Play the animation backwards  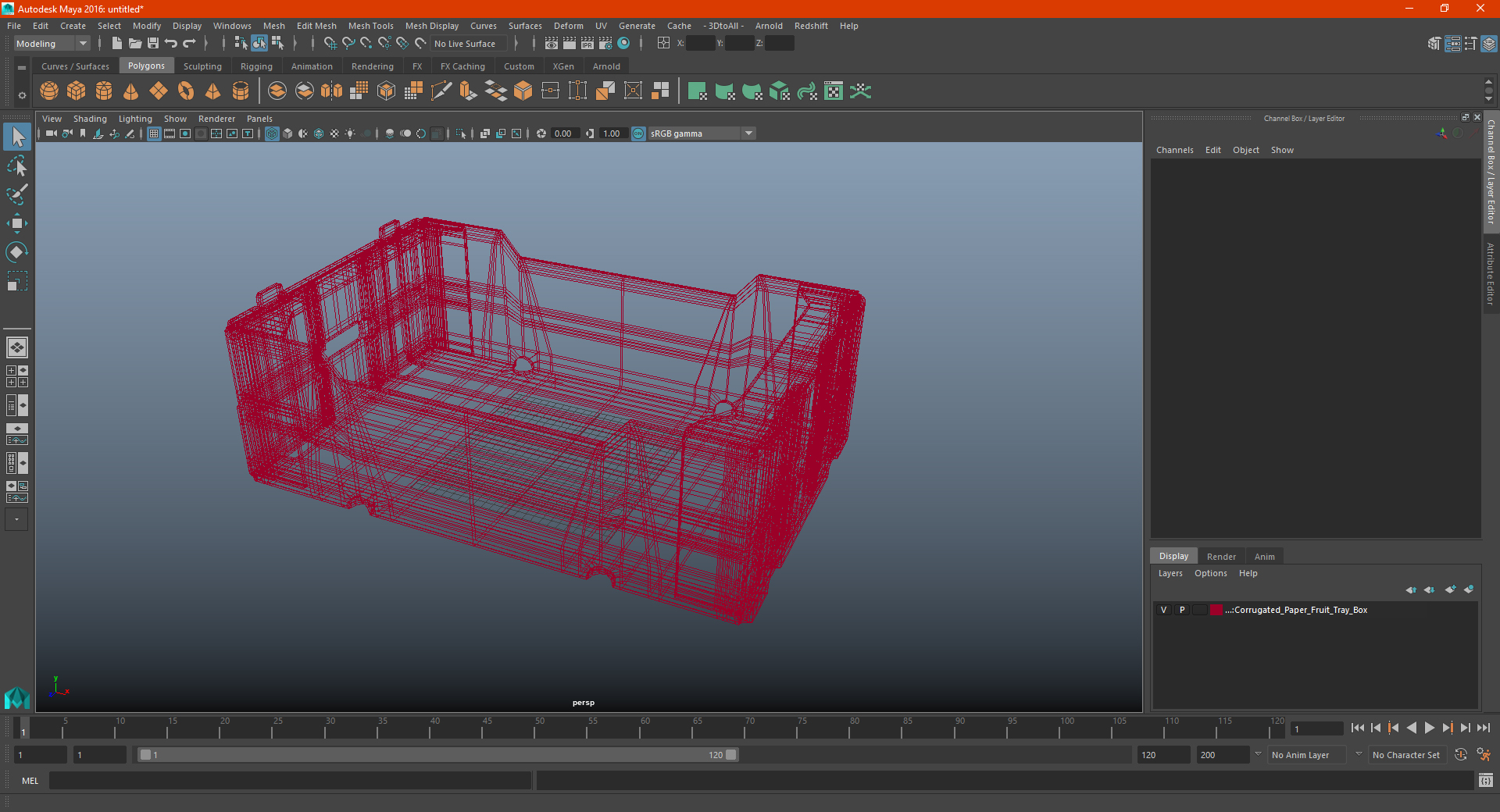click(1412, 728)
